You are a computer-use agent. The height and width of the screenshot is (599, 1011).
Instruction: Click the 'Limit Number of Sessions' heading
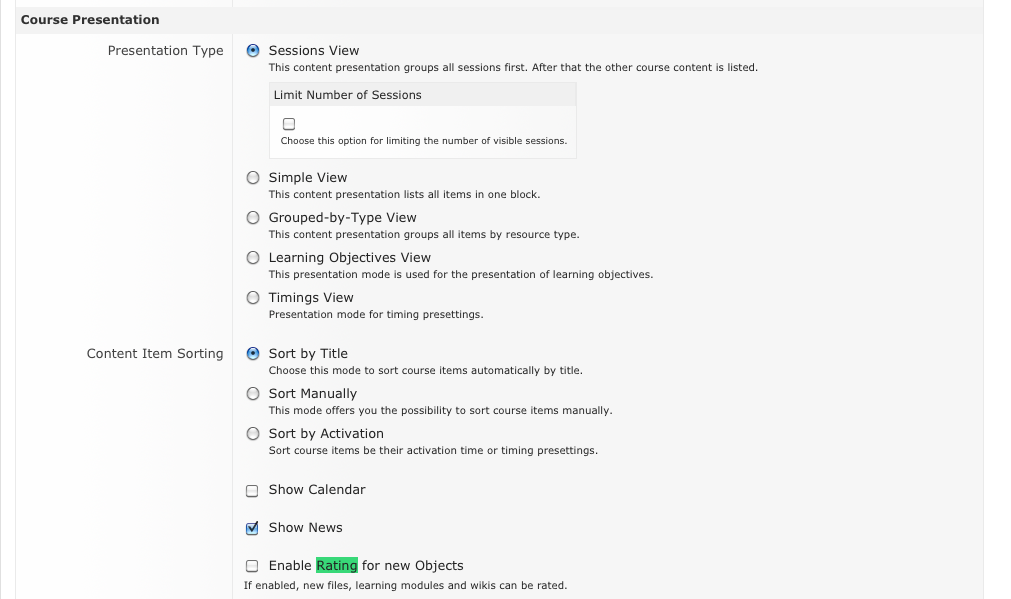tap(347, 95)
